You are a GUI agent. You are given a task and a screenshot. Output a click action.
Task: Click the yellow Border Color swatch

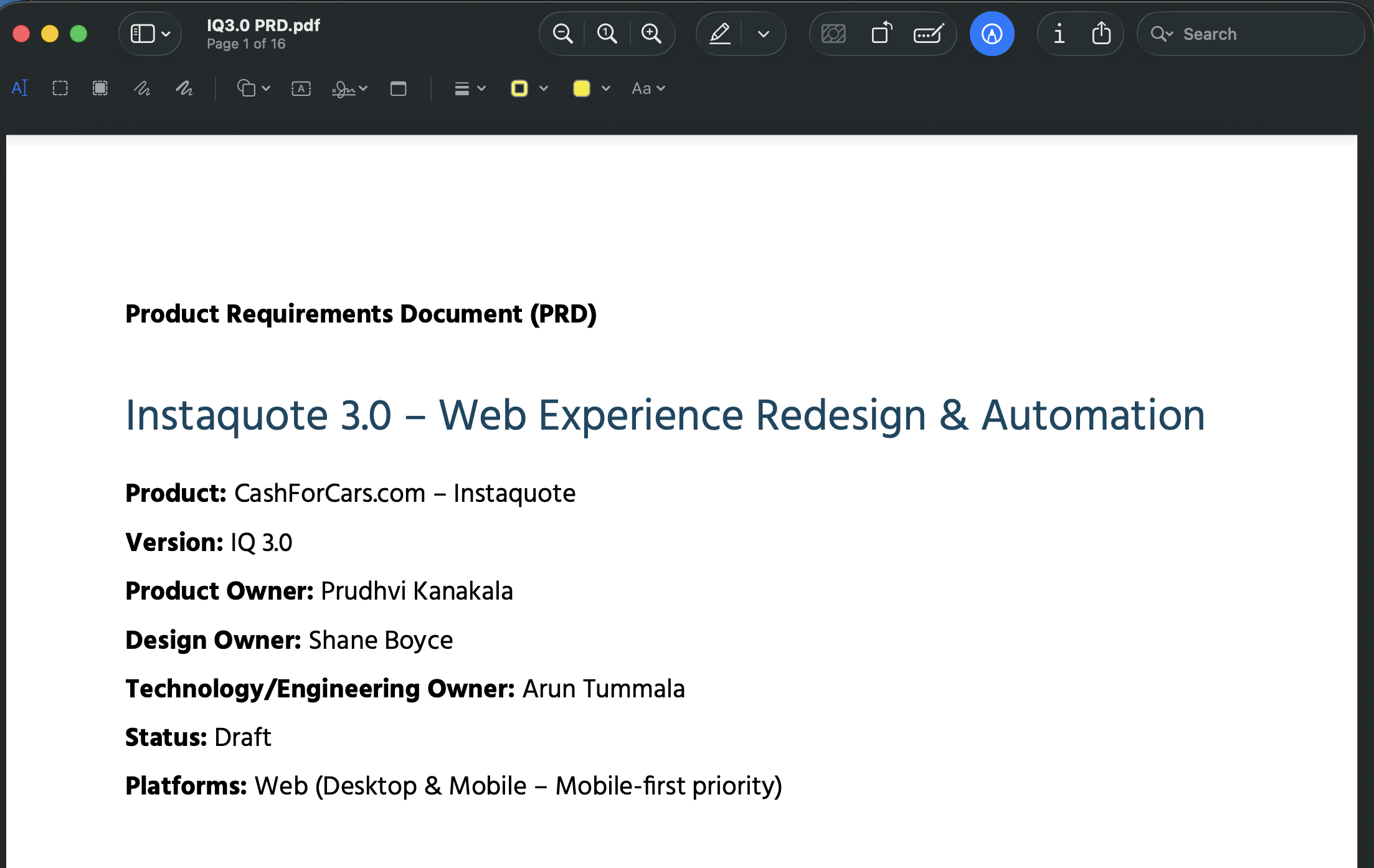click(x=519, y=88)
